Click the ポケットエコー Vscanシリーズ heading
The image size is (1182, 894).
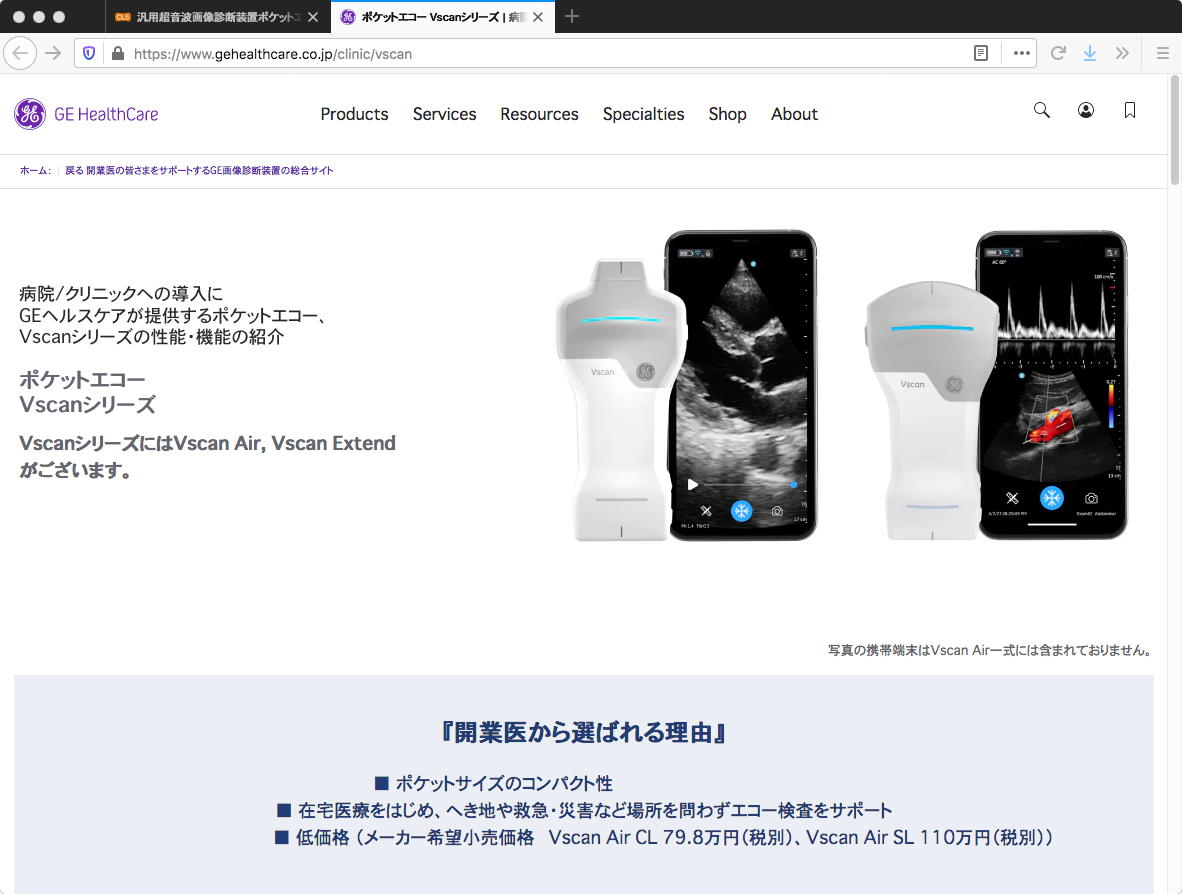point(87,392)
